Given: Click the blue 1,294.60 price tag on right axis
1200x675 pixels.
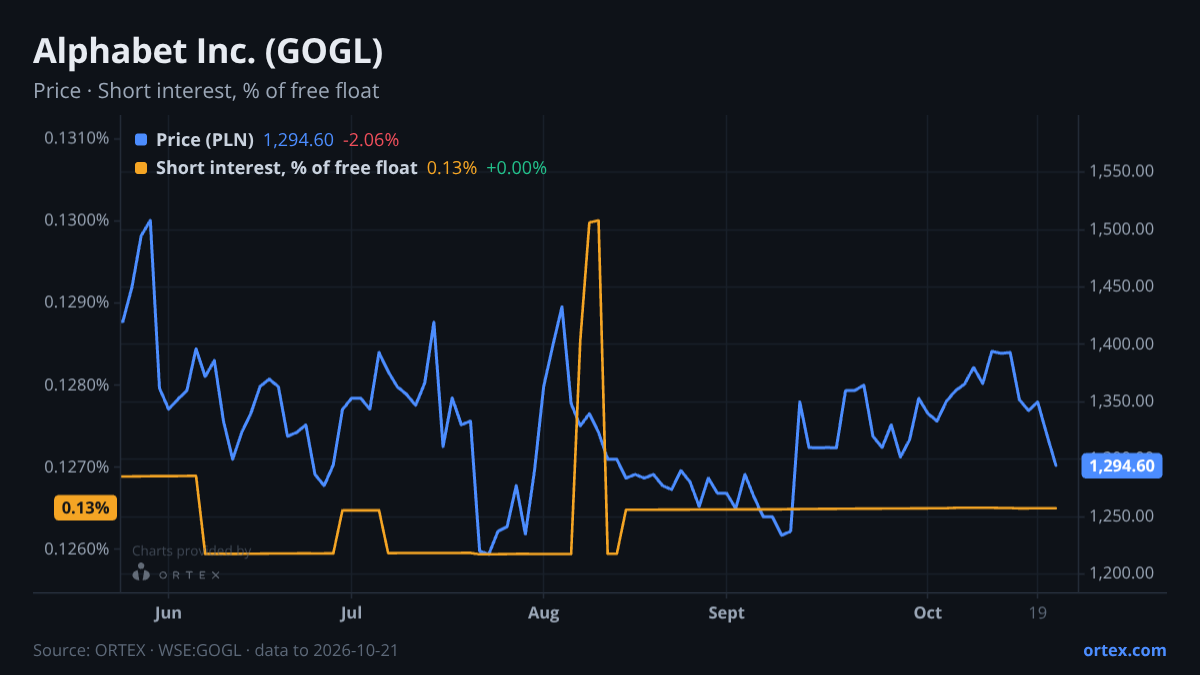Looking at the screenshot, I should pyautogui.click(x=1122, y=465).
